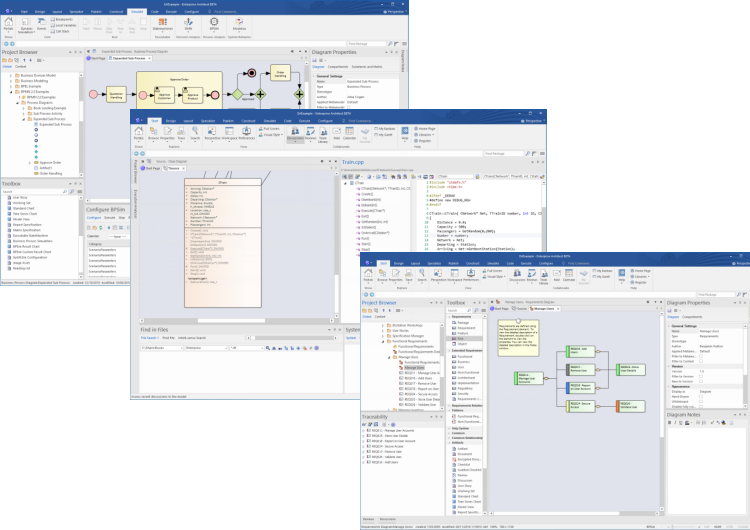Screen dimensions: 750x530
Task: Open Swimlanes and Matrix tab
Action: (x=367, y=67)
